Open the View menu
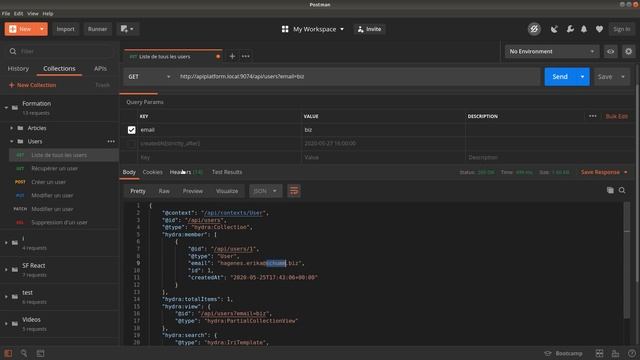 click(33, 13)
